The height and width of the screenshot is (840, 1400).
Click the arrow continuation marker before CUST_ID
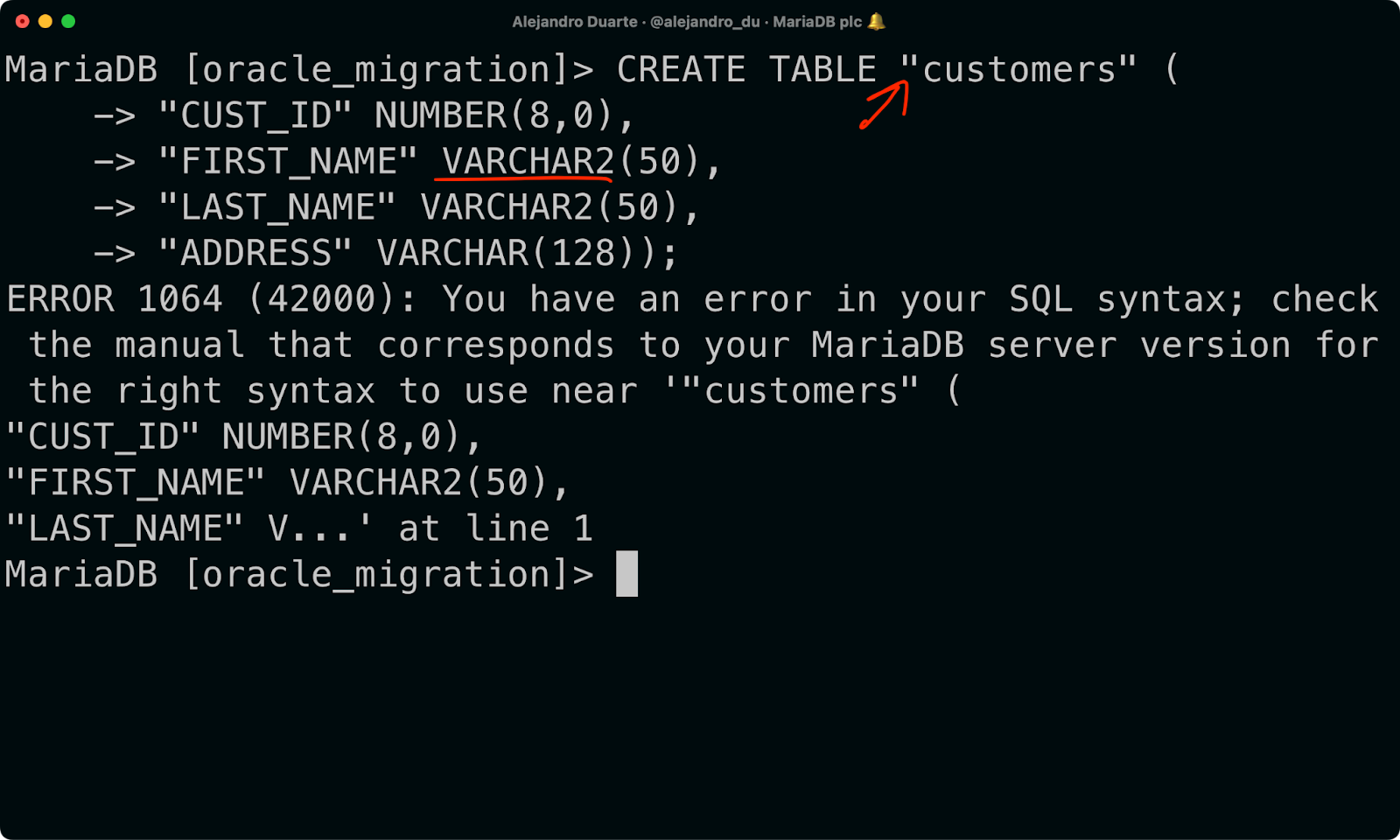[114, 115]
